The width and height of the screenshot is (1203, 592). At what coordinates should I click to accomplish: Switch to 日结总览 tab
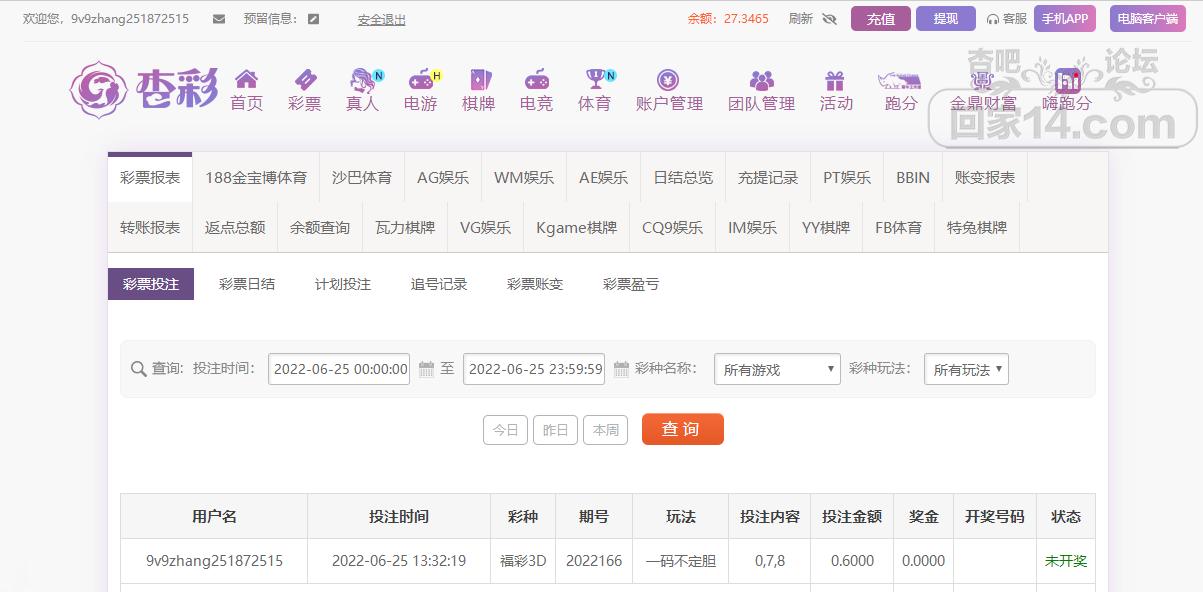coord(683,178)
